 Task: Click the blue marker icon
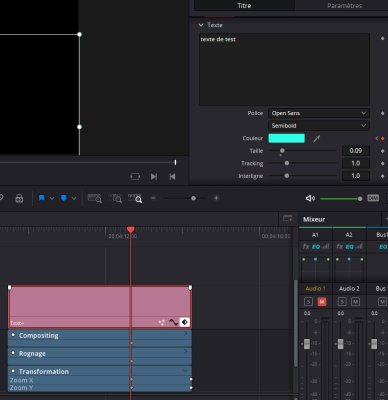(x=63, y=198)
